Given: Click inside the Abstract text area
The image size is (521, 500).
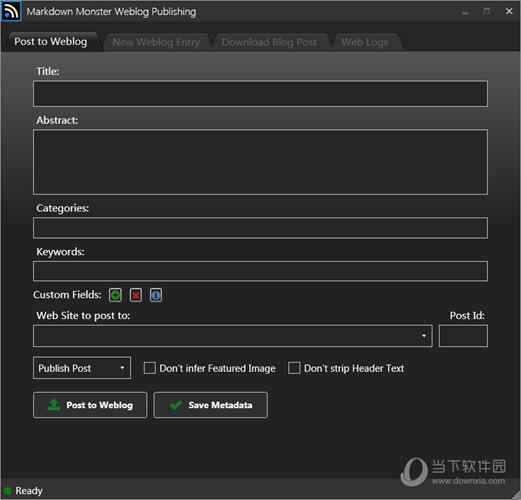Looking at the screenshot, I should pos(260,162).
